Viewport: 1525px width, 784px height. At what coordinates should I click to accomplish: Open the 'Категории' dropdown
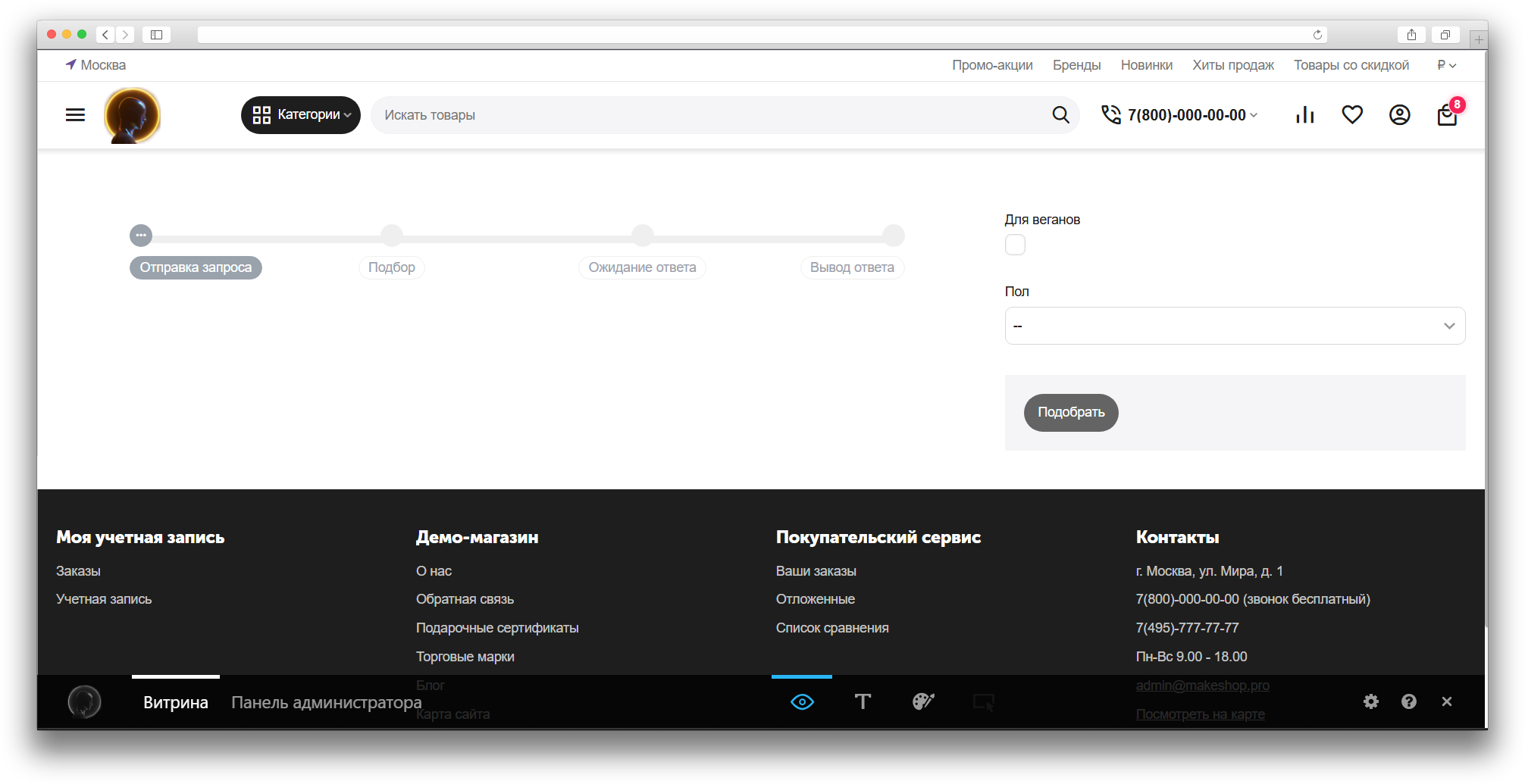coord(301,115)
